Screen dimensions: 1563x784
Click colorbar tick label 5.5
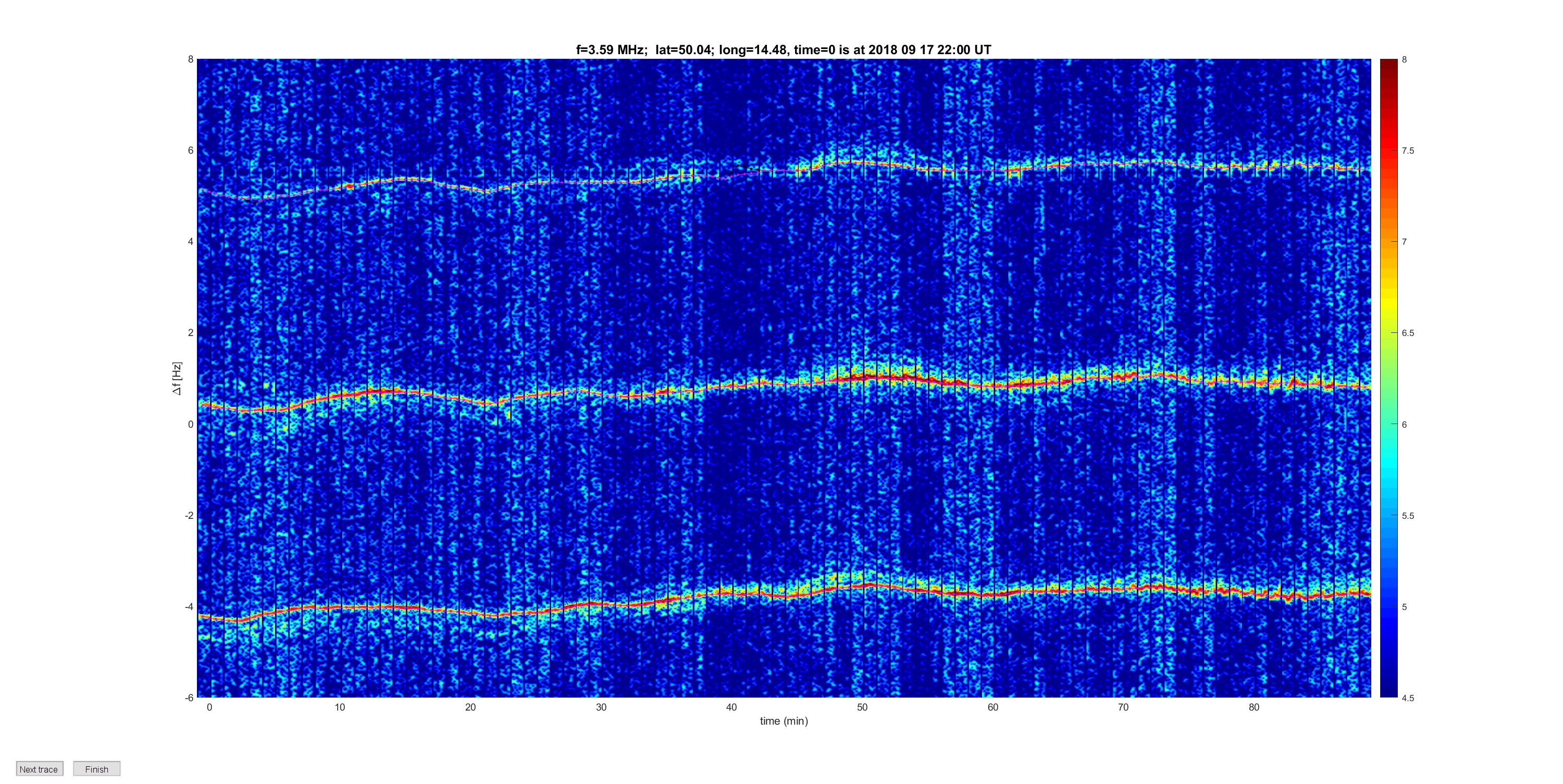1408,516
